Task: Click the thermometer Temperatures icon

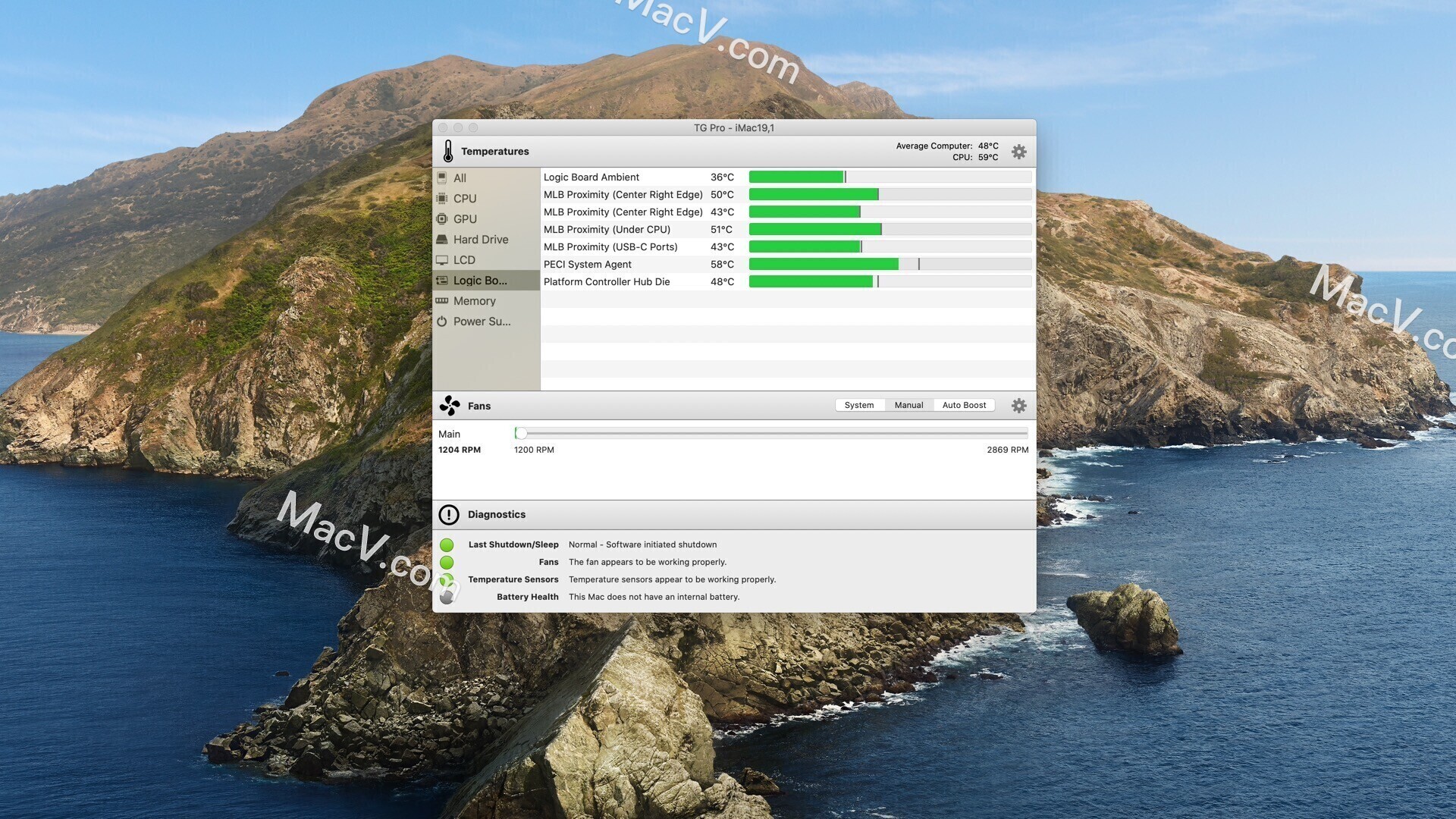Action: (x=448, y=151)
